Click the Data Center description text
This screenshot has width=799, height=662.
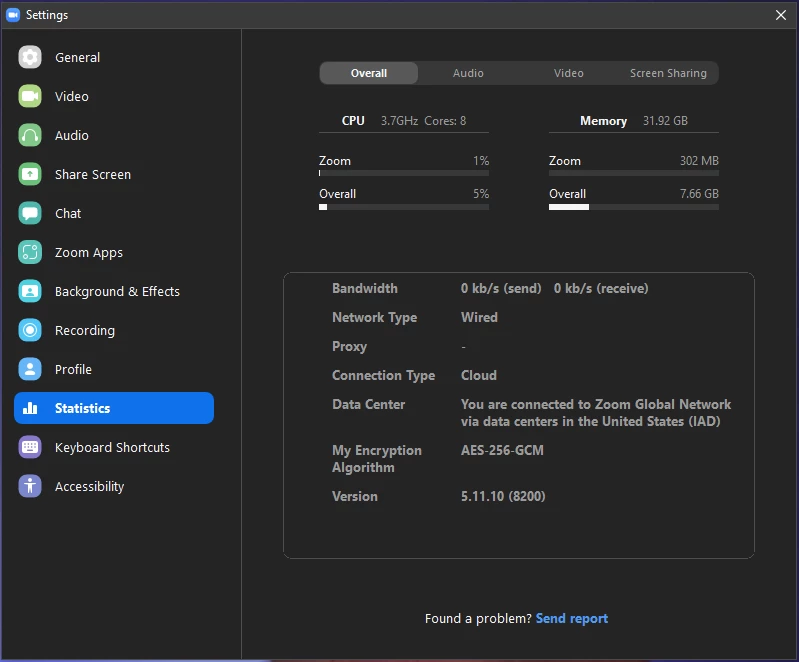(x=596, y=413)
